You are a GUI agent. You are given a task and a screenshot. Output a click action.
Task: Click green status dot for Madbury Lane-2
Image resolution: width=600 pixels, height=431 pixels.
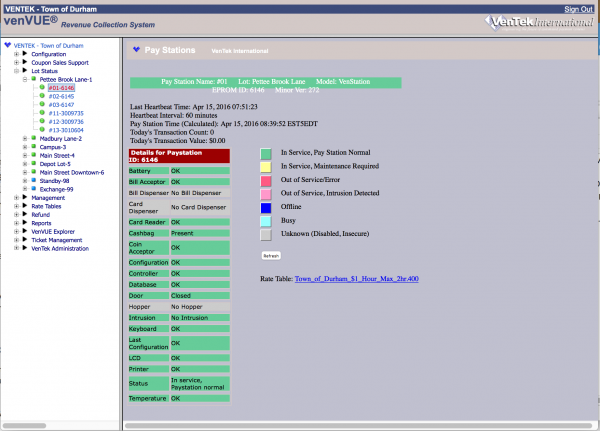tap(34, 138)
